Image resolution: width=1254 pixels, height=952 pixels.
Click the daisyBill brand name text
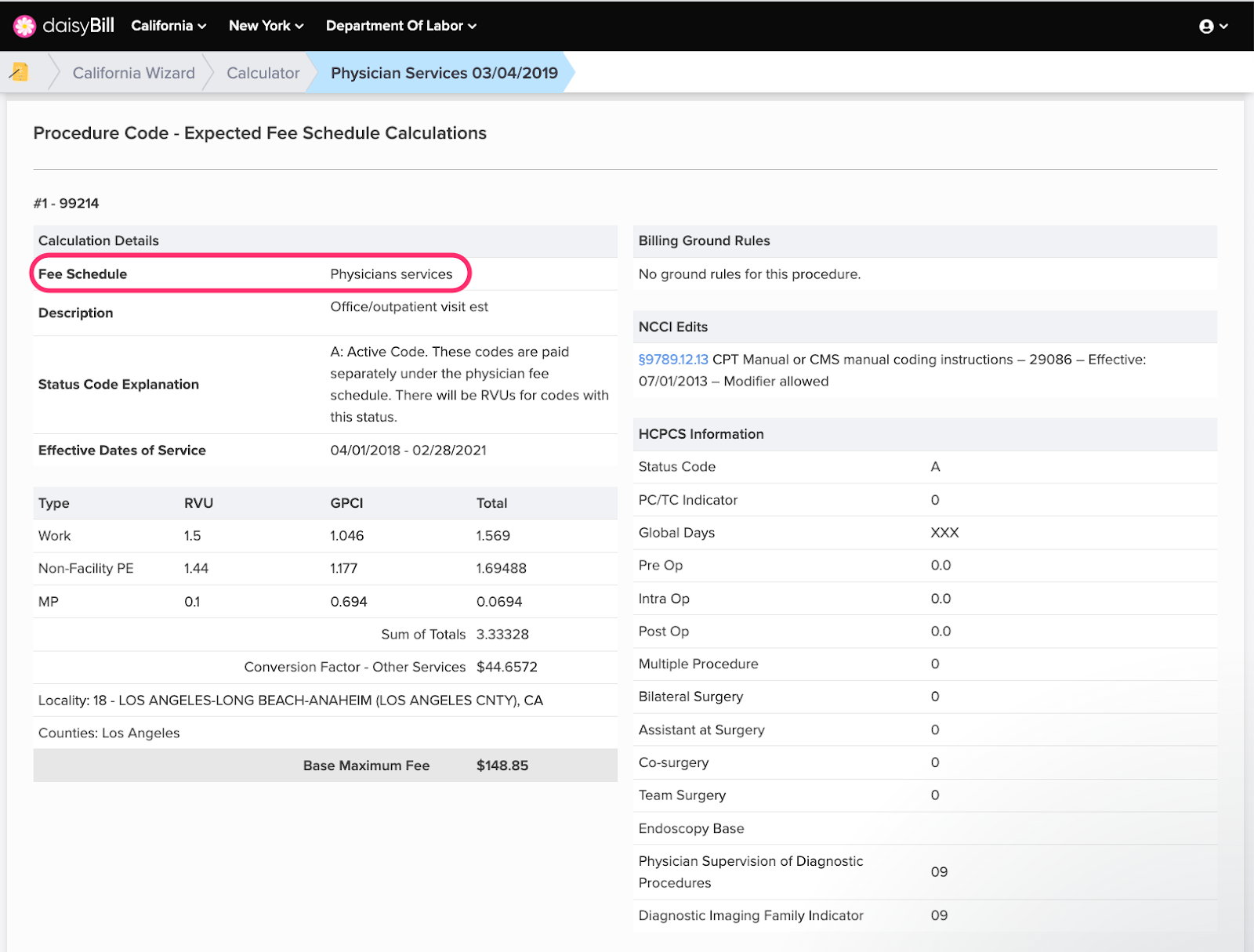tap(78, 26)
